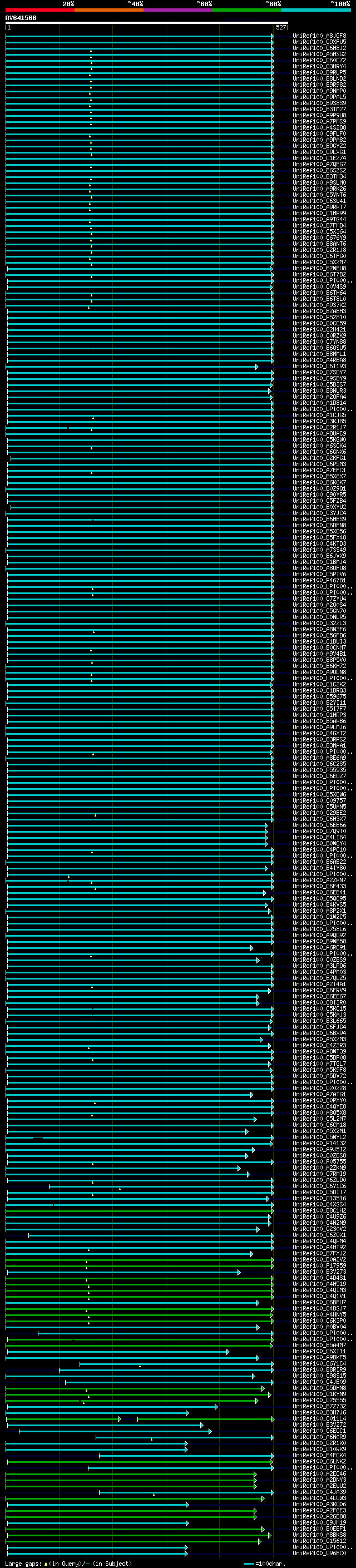
Task: Click the green ~80% identity legend segment
Action: click(x=247, y=10)
